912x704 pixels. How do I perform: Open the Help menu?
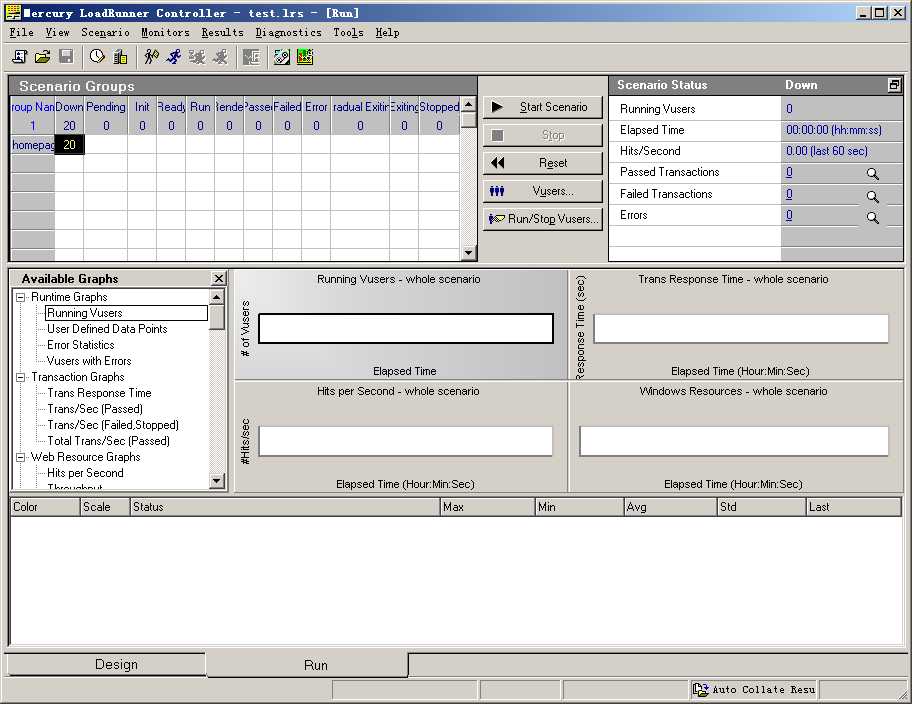[x=387, y=33]
